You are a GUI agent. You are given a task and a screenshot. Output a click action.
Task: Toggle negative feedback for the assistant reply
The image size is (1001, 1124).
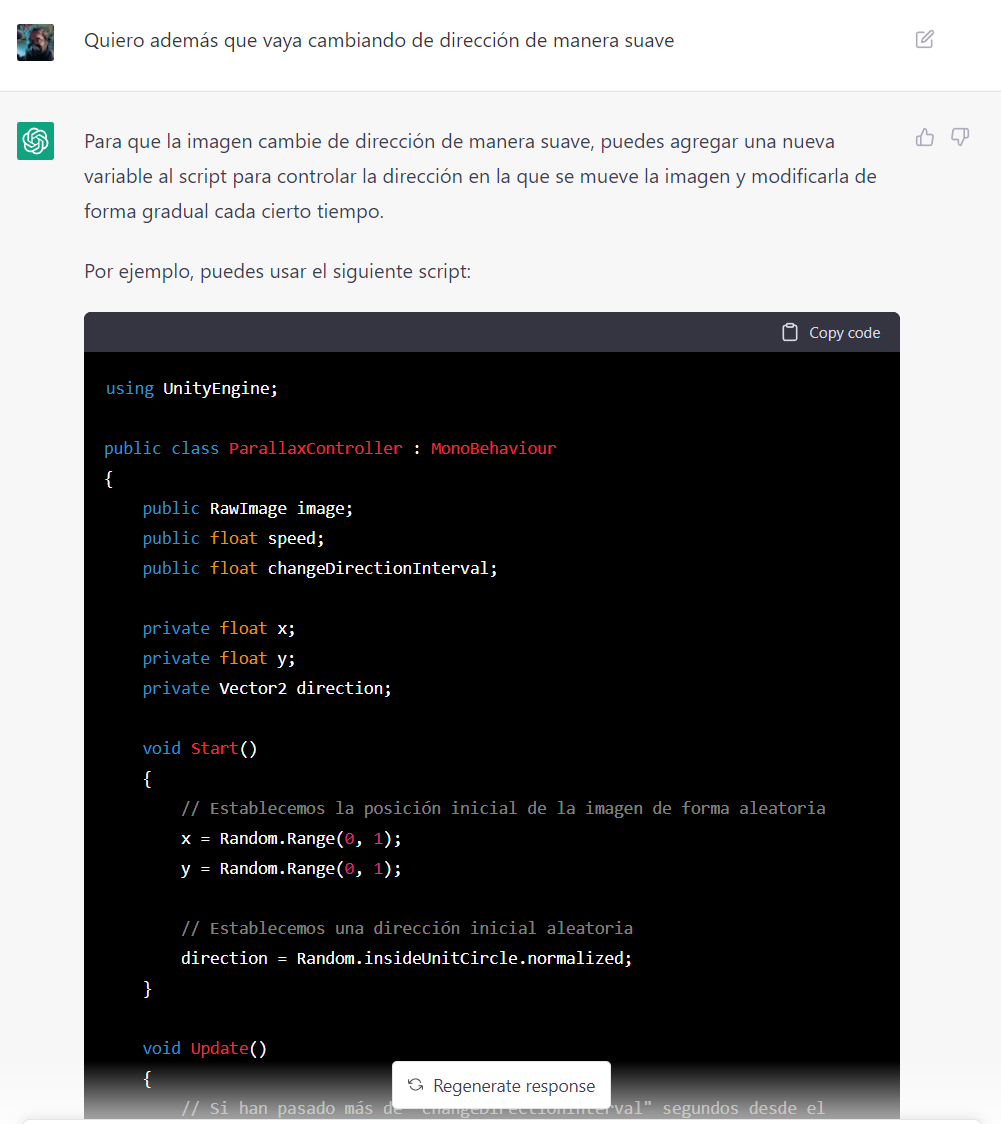pyautogui.click(x=959, y=137)
